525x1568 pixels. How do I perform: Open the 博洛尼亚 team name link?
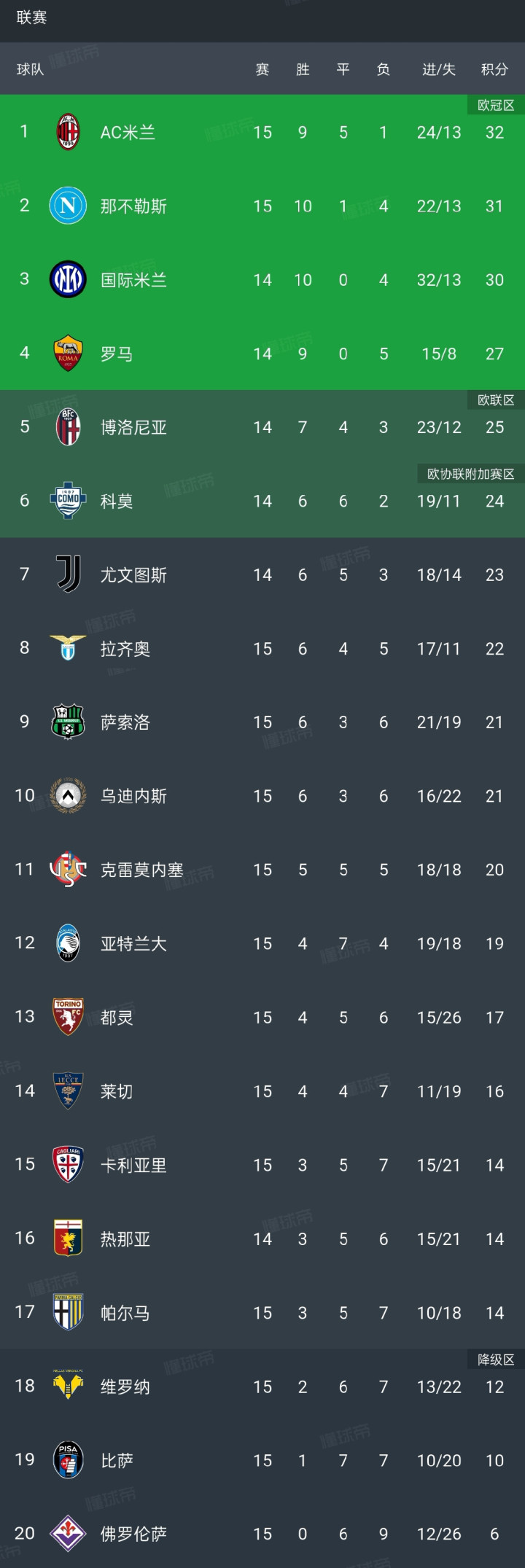(133, 427)
